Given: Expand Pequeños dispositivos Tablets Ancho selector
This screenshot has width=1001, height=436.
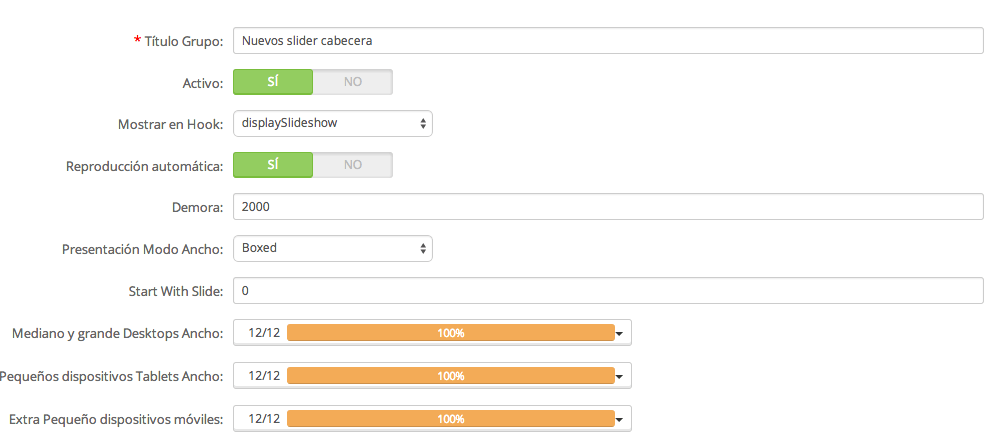Looking at the screenshot, I should pos(432,376).
